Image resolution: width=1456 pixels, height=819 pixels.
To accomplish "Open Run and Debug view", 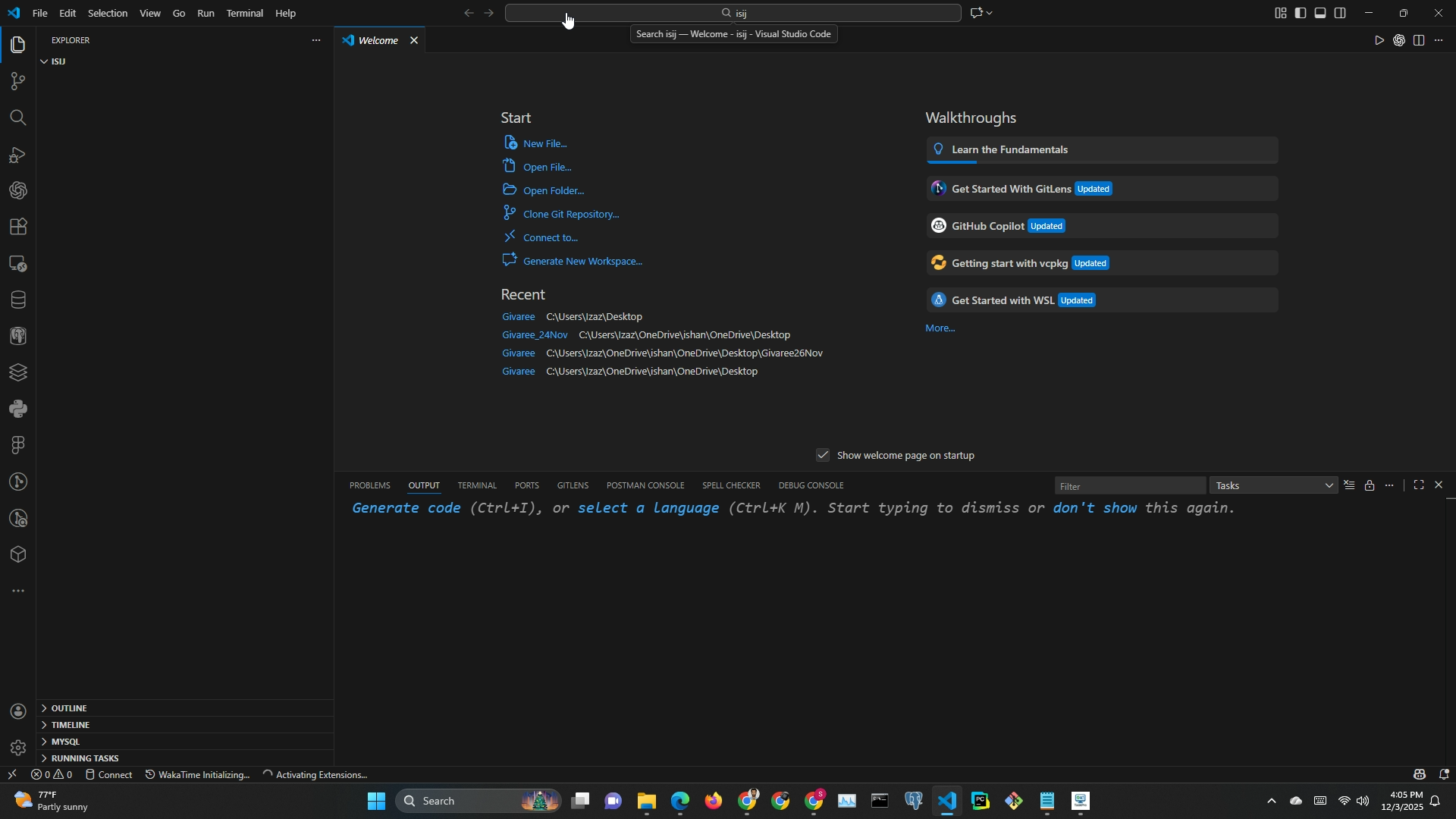I will coord(17,155).
